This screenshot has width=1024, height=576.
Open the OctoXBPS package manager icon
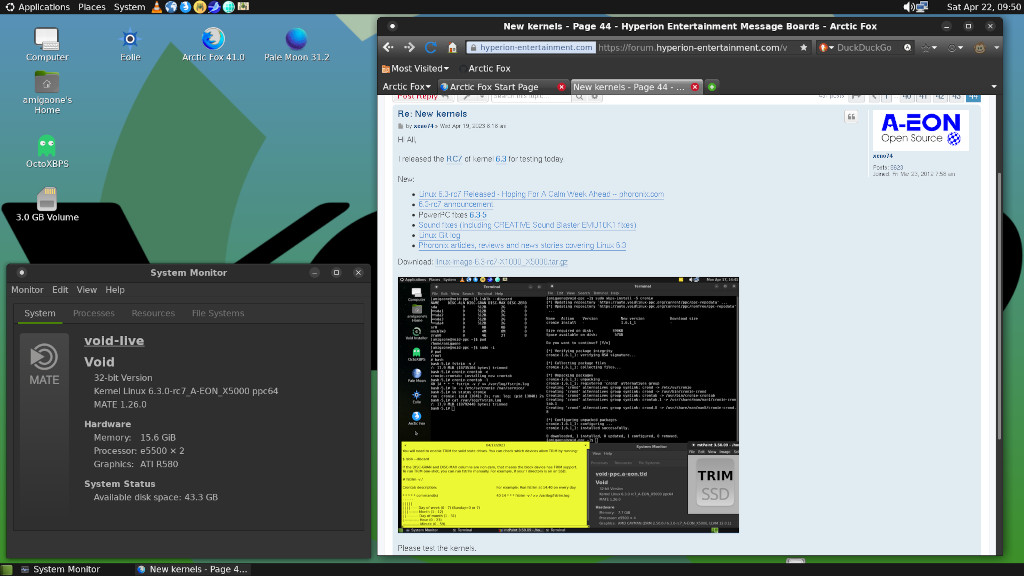pyautogui.click(x=47, y=152)
